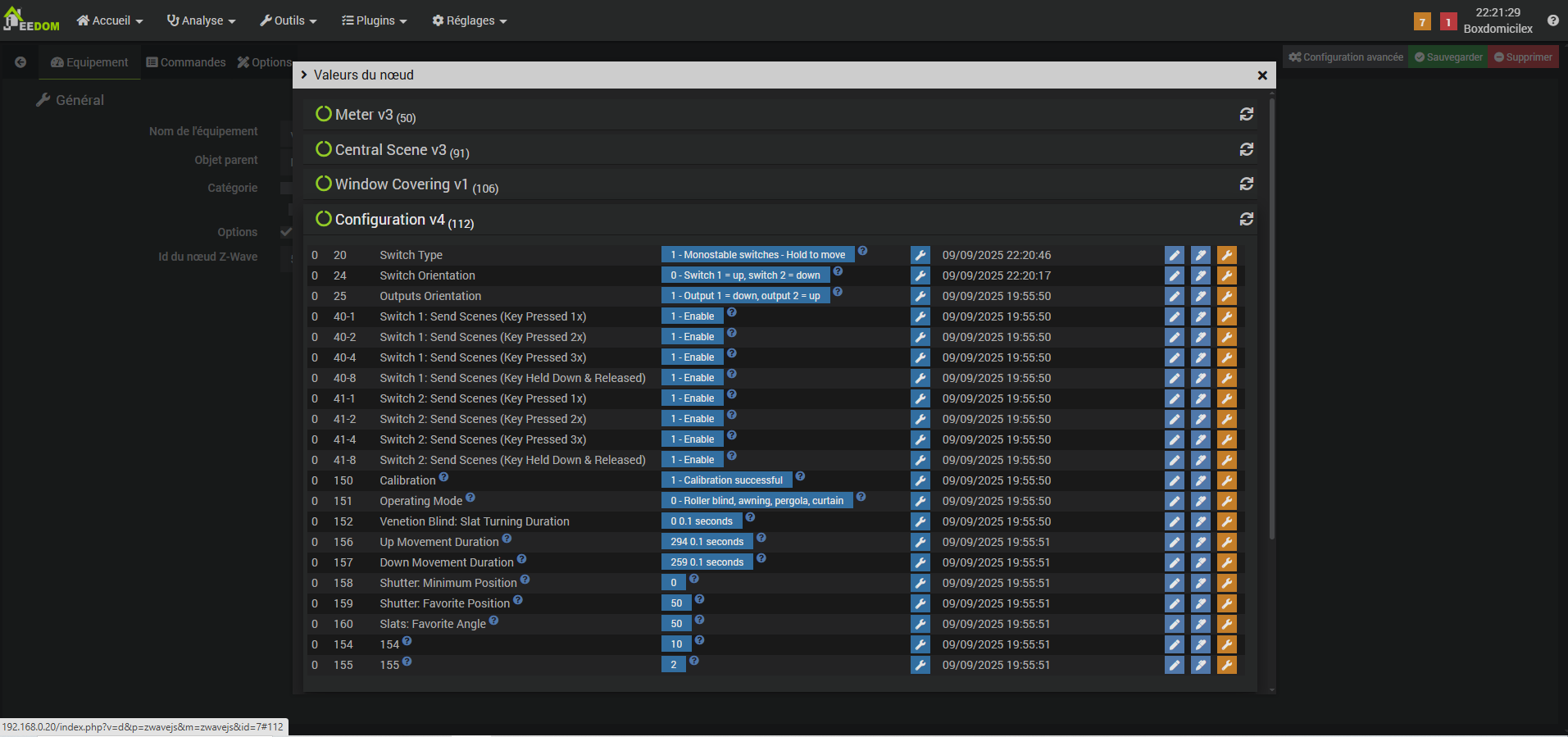The image size is (1568, 737).
Task: Click pencil edit icon in Switch Type row
Action: (1174, 255)
